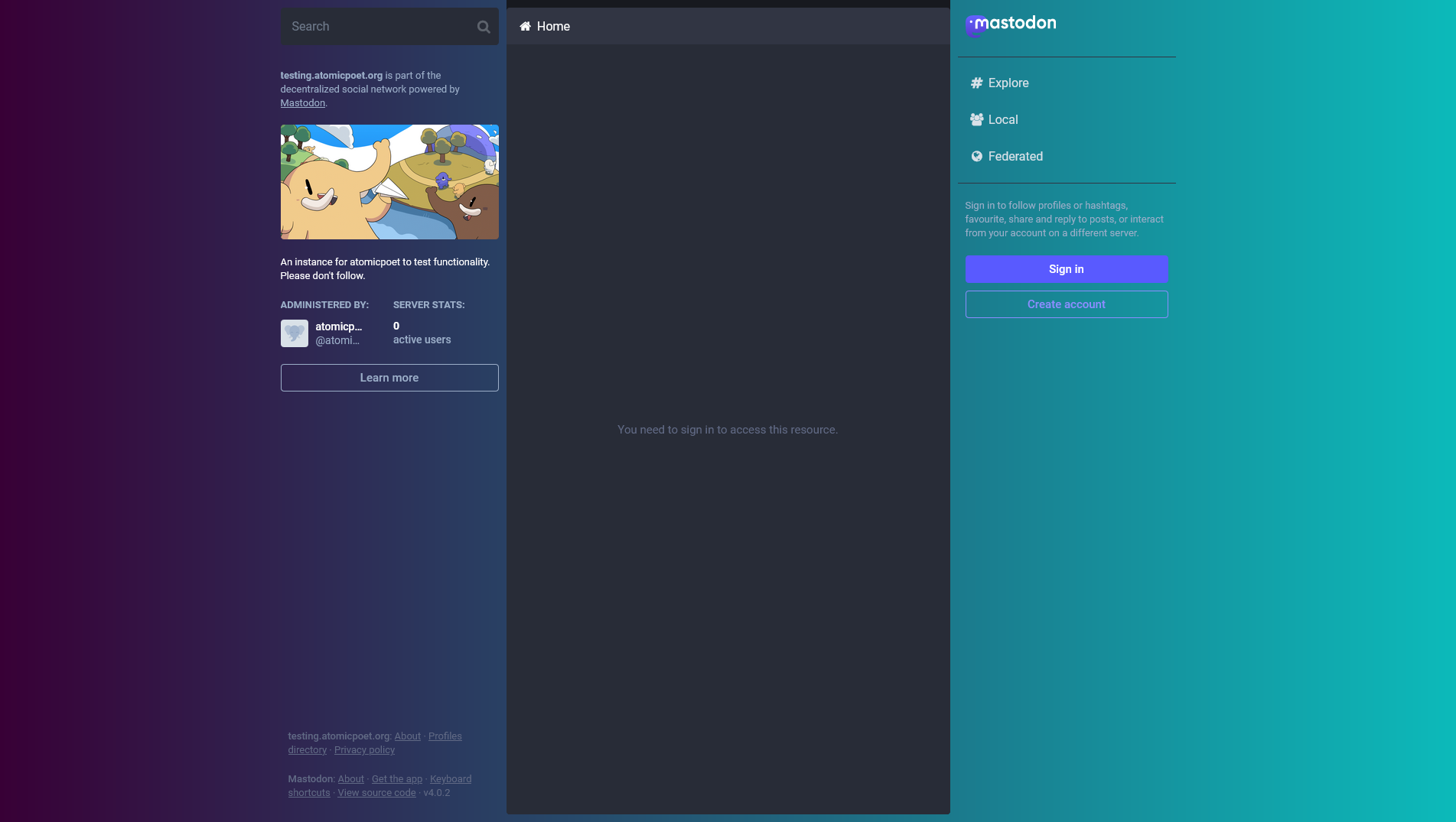The height and width of the screenshot is (822, 1456).
Task: Open the atomicp… administrator account name
Action: coord(339,327)
